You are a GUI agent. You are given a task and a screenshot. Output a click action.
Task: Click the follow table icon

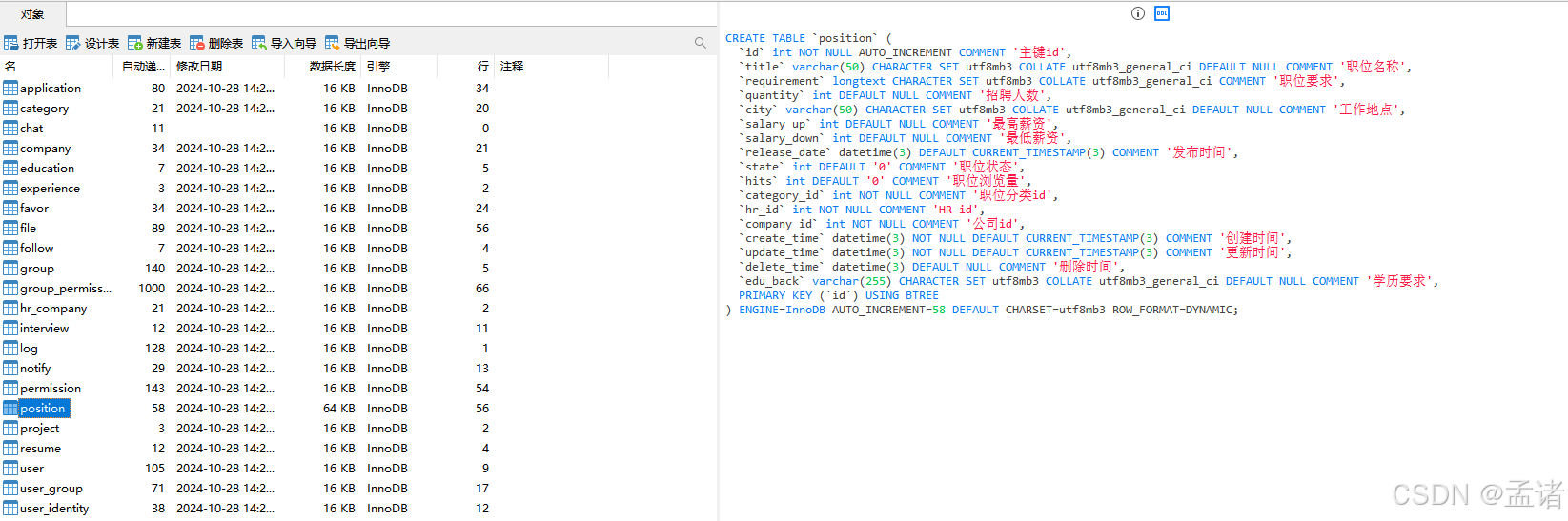pos(10,248)
